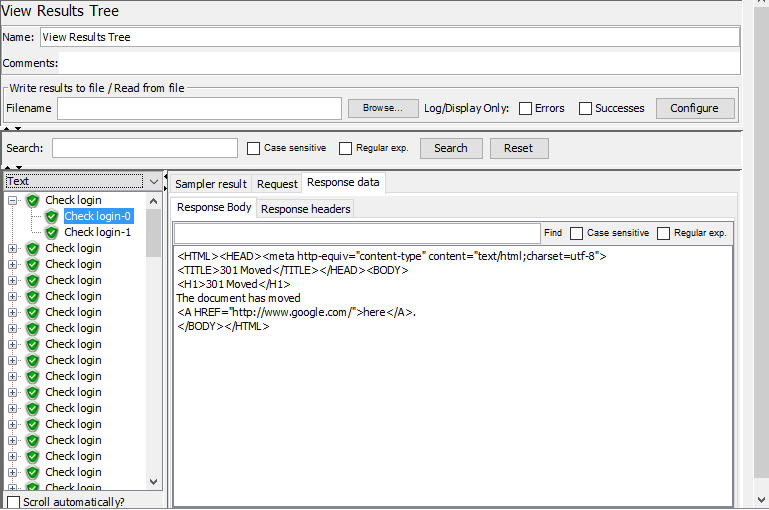Enable the Errors only checkbox
This screenshot has height=510, width=769.
pos(525,108)
